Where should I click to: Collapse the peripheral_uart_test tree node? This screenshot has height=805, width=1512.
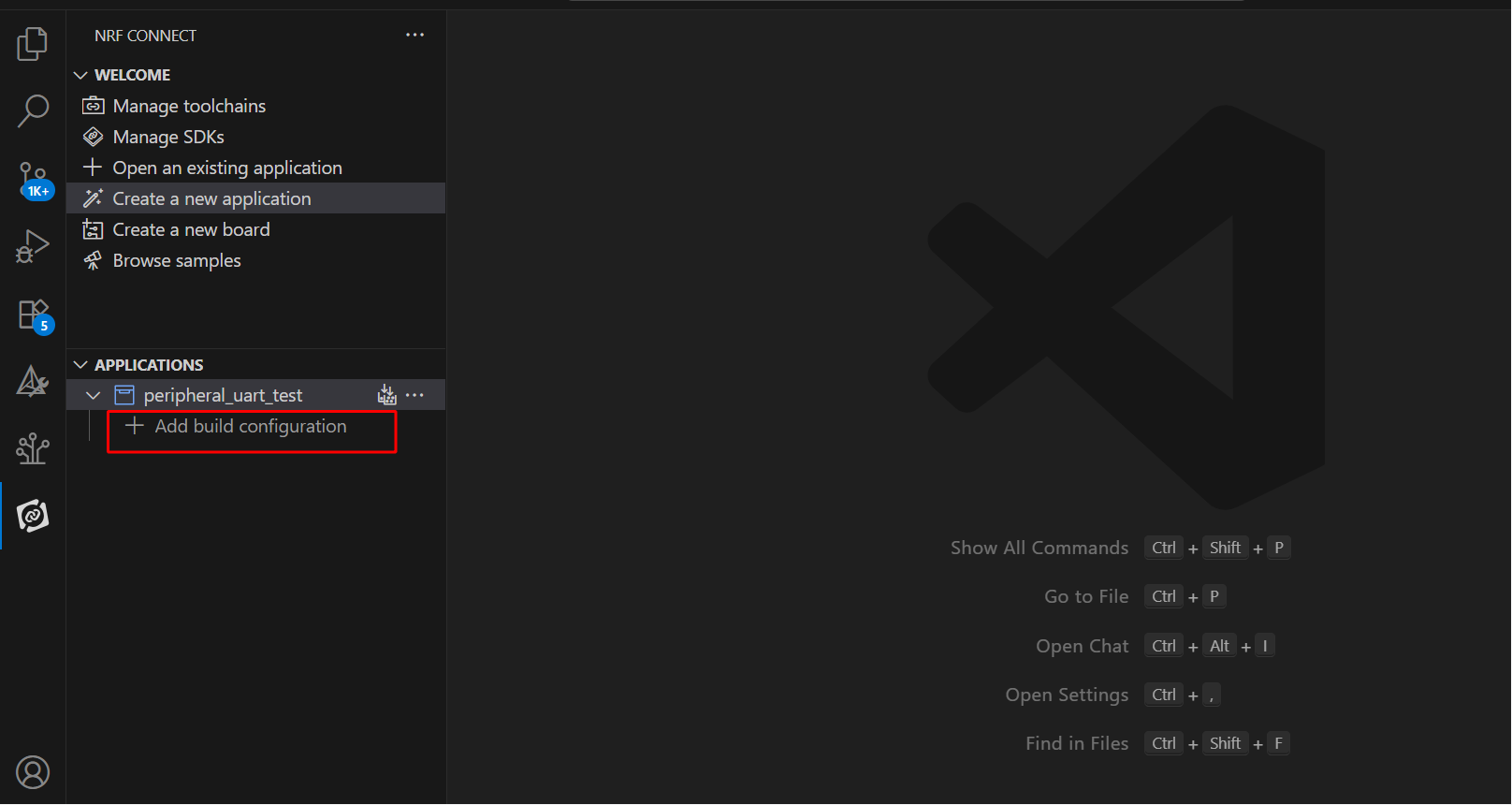93,395
